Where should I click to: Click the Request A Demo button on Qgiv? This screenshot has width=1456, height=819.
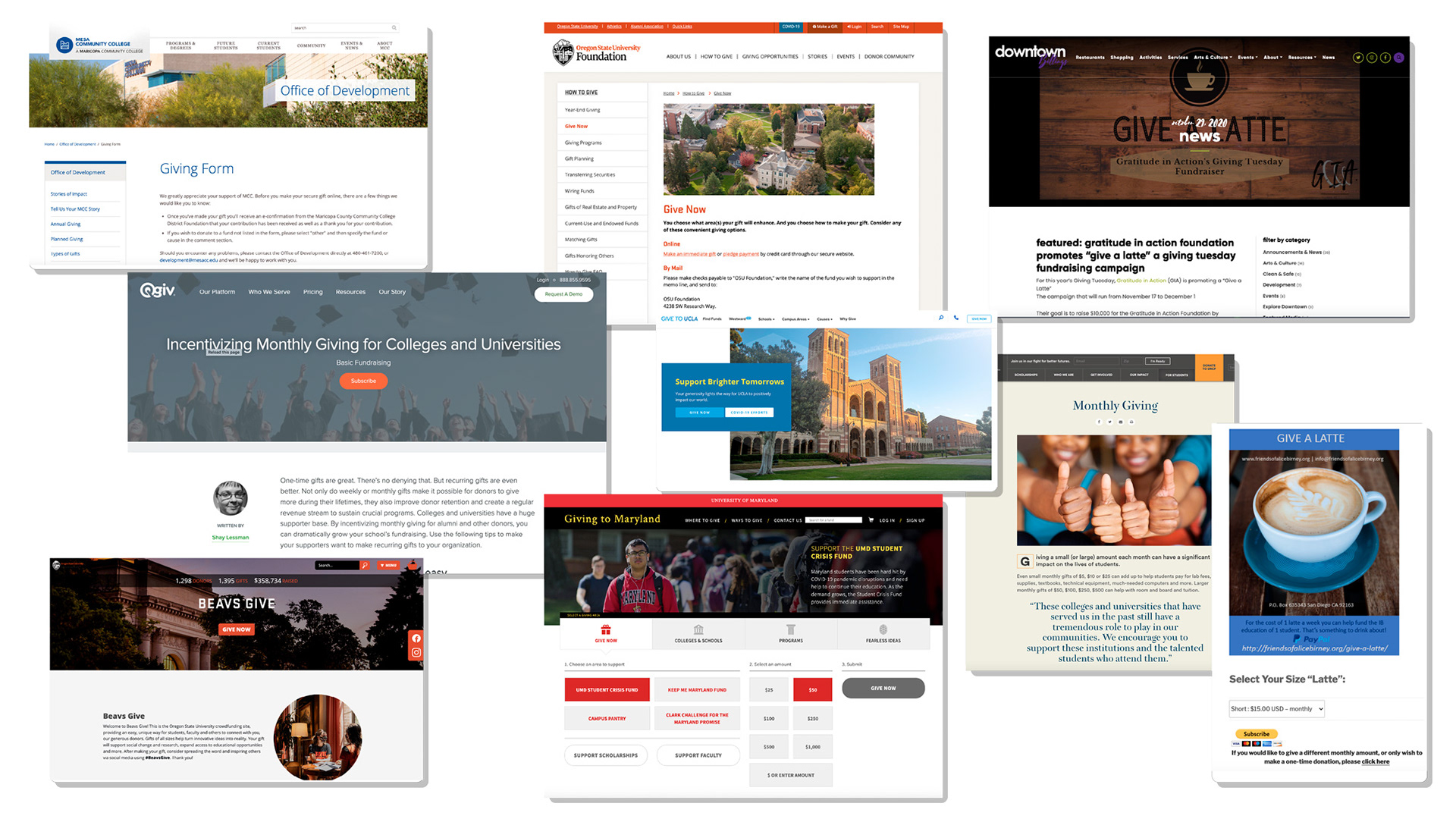[x=563, y=294]
